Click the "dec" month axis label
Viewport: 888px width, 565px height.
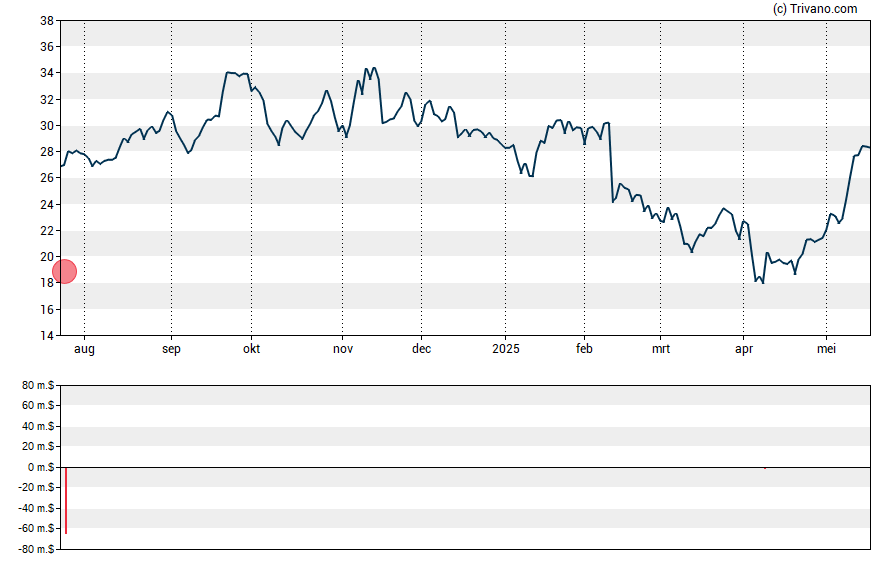(x=421, y=349)
